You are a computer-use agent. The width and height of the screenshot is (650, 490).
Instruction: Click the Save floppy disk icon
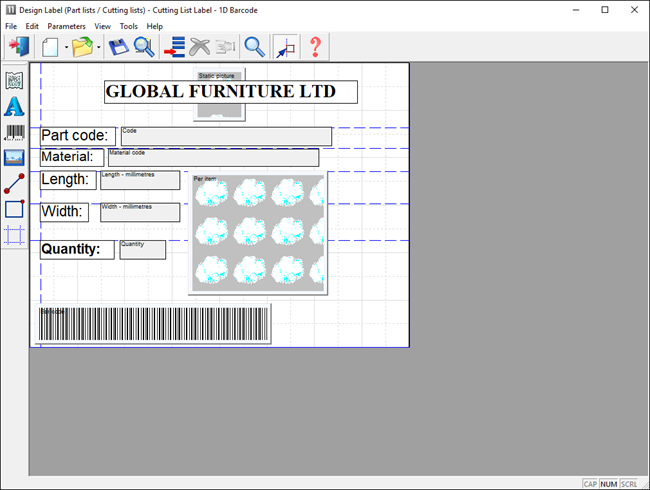click(118, 47)
